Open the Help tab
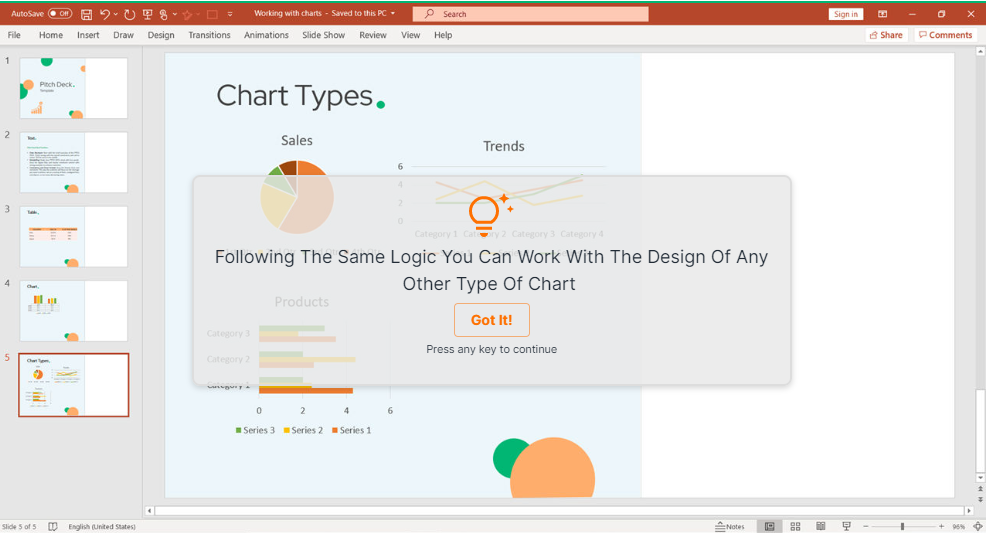This screenshot has height=533, width=986. [x=443, y=35]
